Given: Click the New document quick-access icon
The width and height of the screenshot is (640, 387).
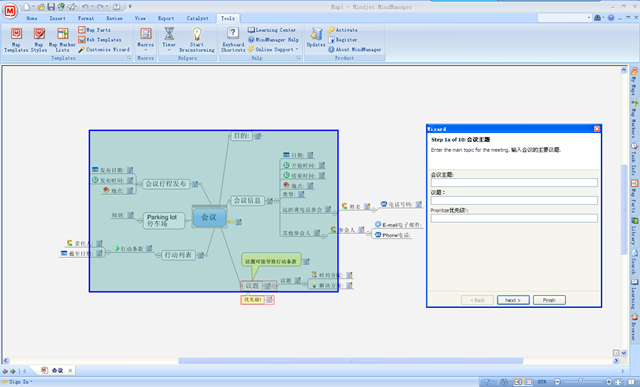Looking at the screenshot, I should point(27,7).
